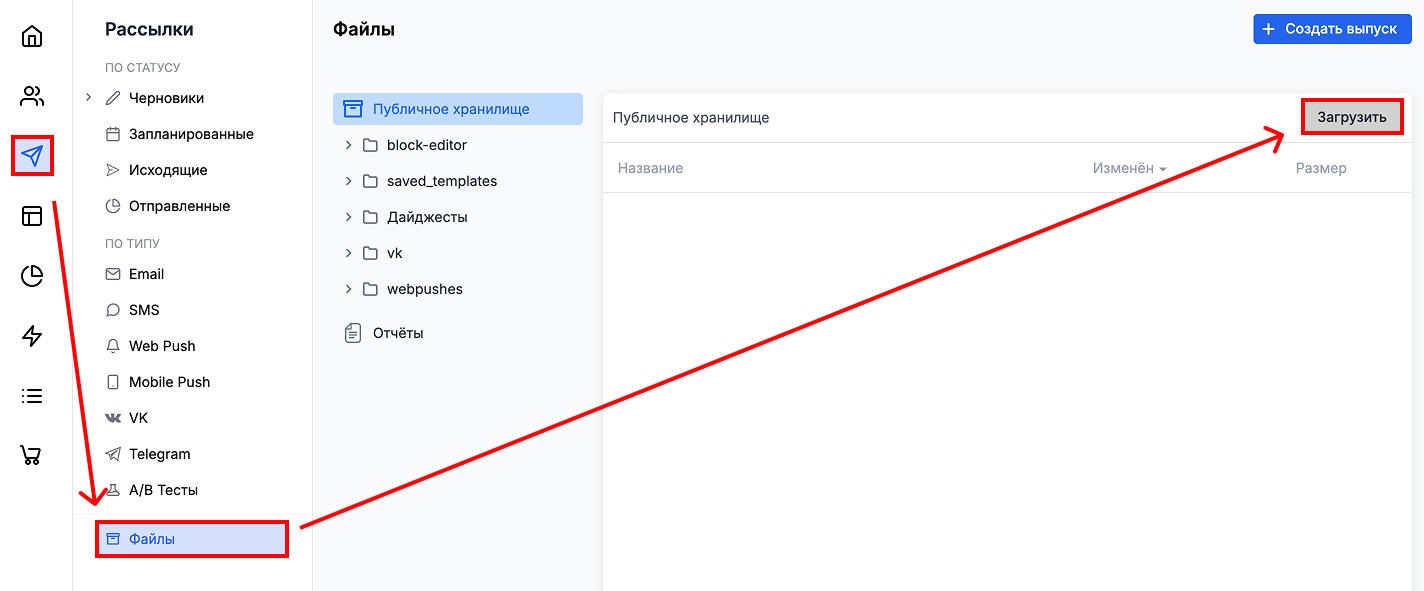Open reports via the pie chart icon
The width and height of the screenshot is (1424, 591).
click(x=31, y=275)
